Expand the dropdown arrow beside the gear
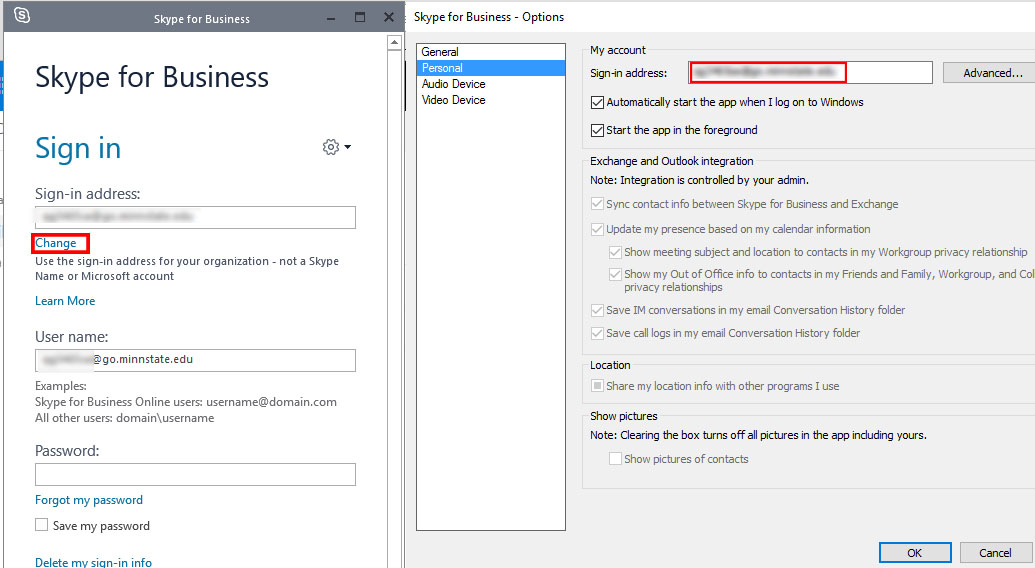 [347, 147]
